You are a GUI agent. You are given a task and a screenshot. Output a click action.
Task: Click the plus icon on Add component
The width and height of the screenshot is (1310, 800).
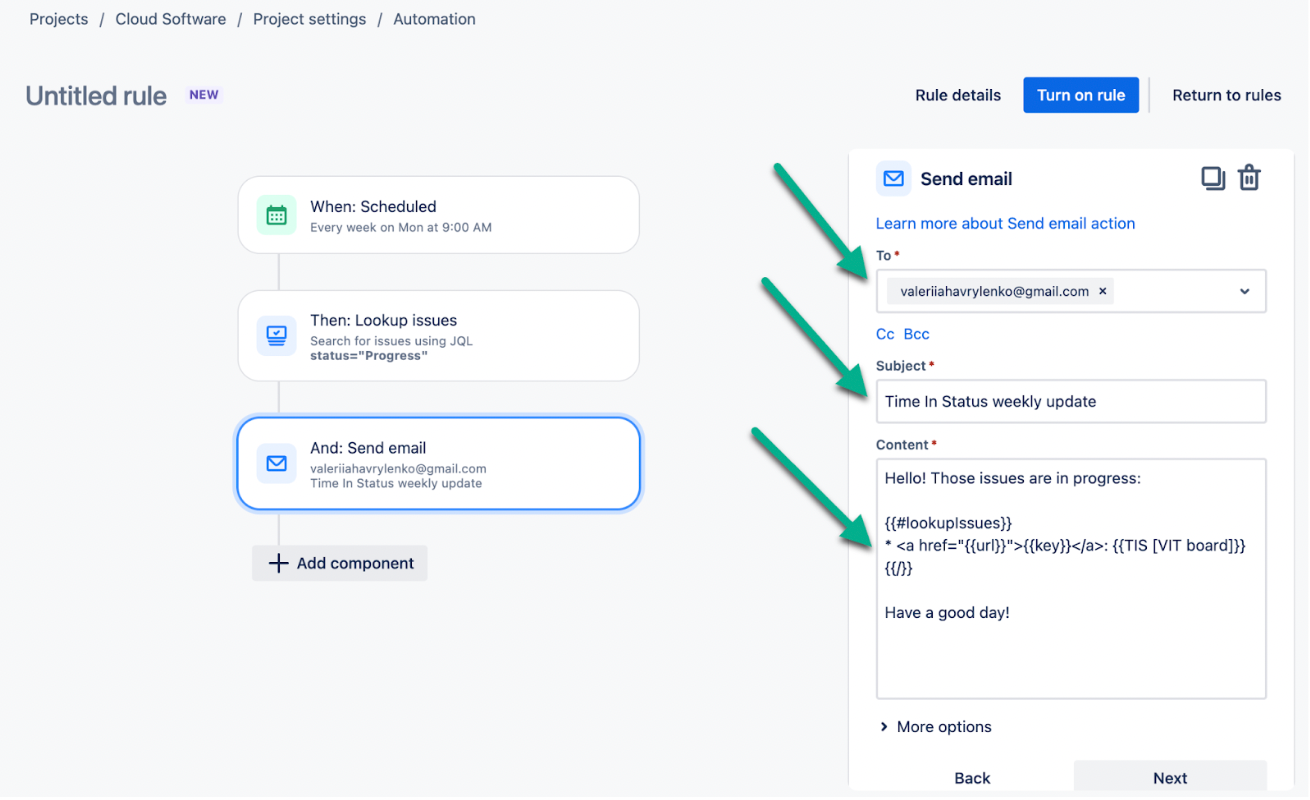[x=279, y=563]
